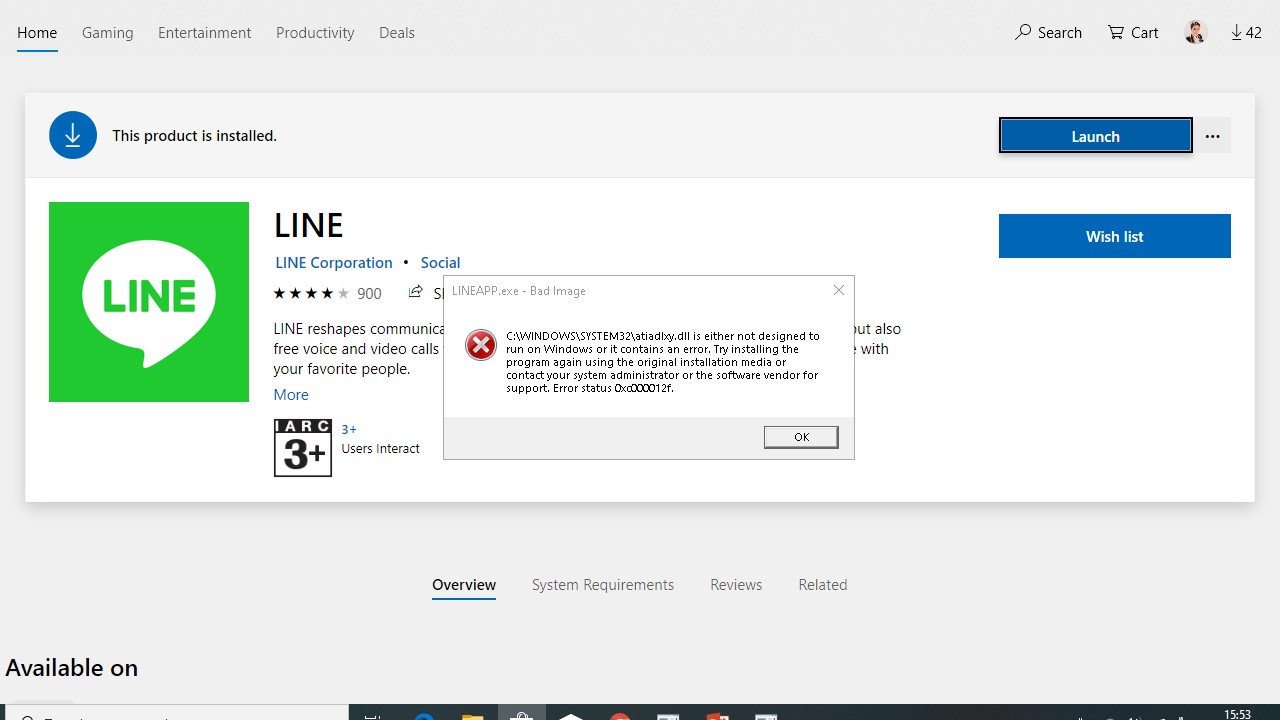
Task: Click the green LINE app logo
Action: (149, 302)
